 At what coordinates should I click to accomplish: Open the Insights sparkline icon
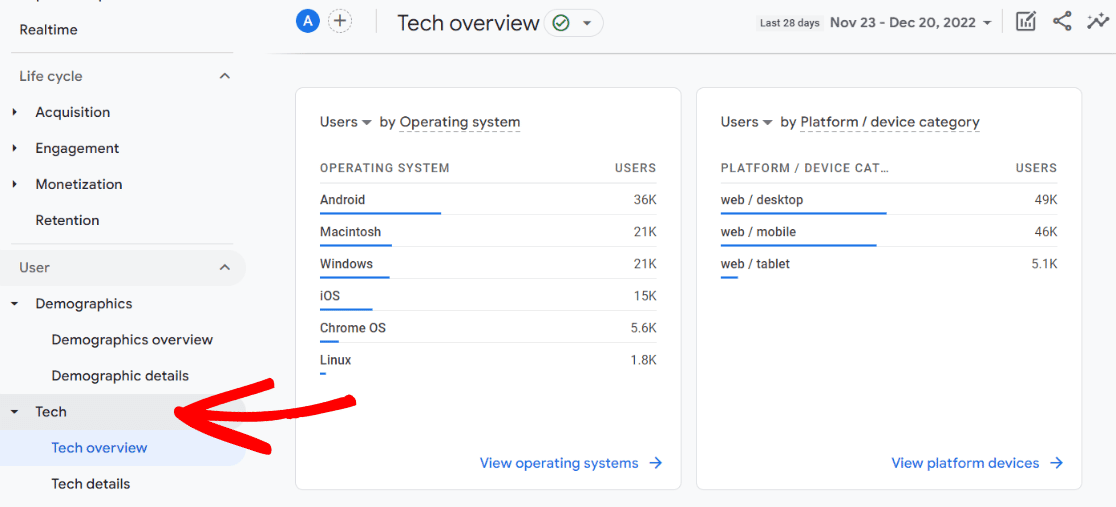point(1097,22)
